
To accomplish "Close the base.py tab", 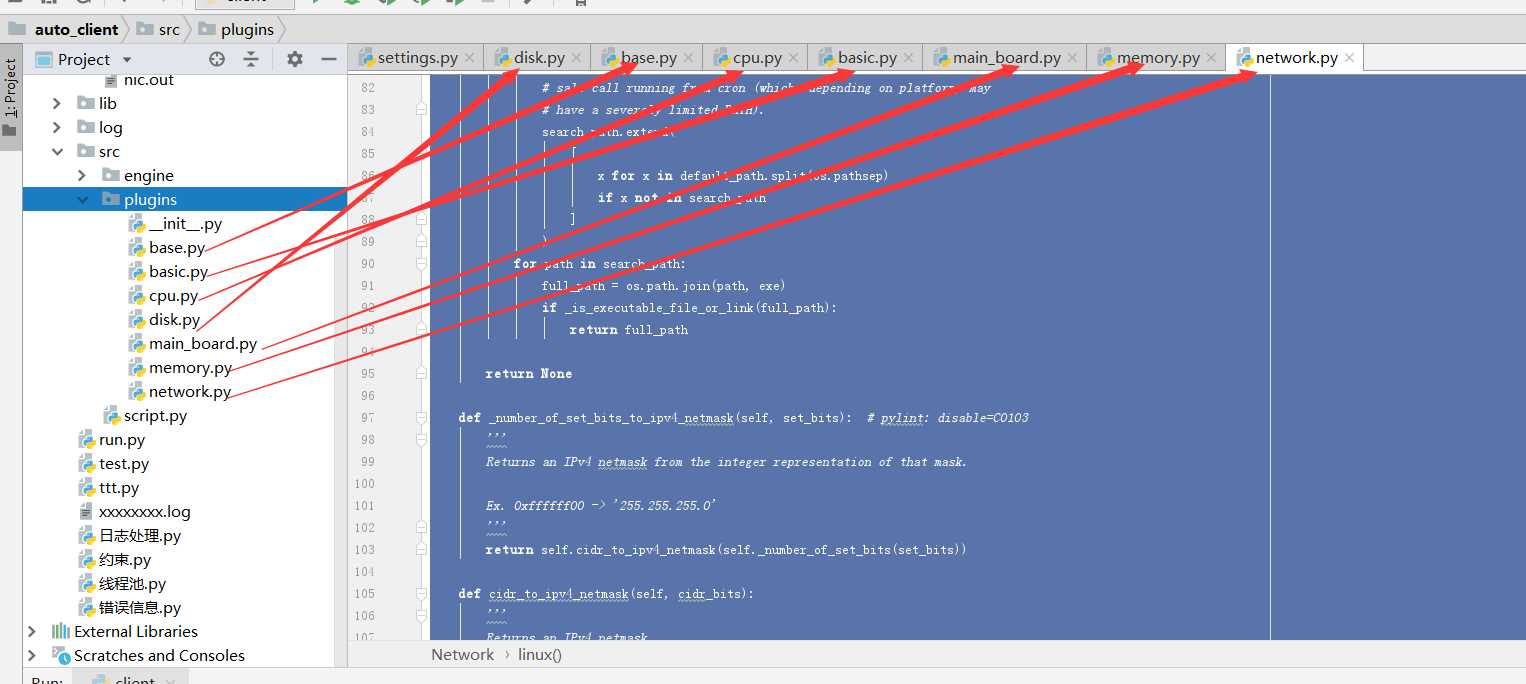I will click(688, 58).
